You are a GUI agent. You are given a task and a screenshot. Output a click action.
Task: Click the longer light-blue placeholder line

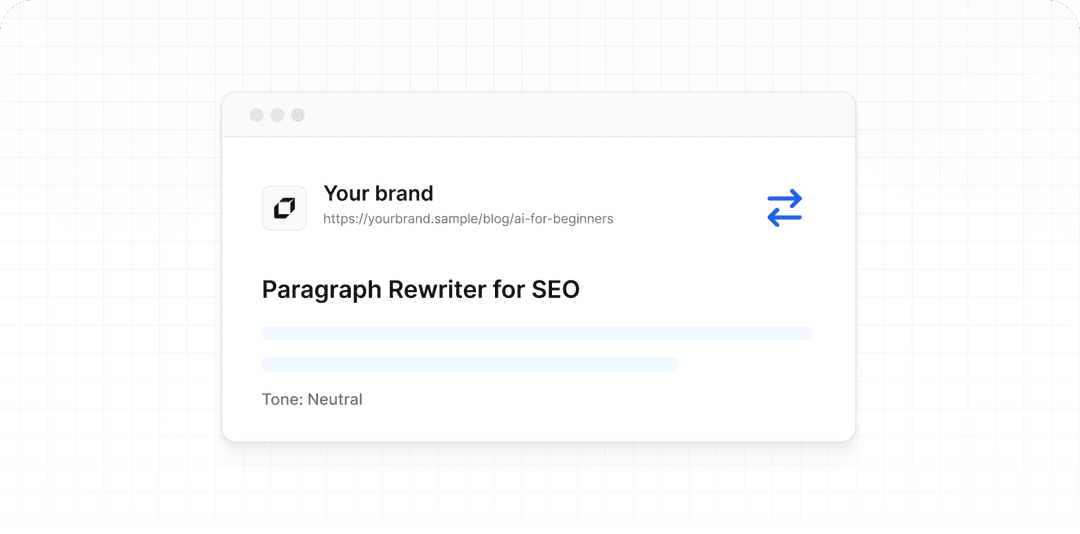tap(536, 333)
